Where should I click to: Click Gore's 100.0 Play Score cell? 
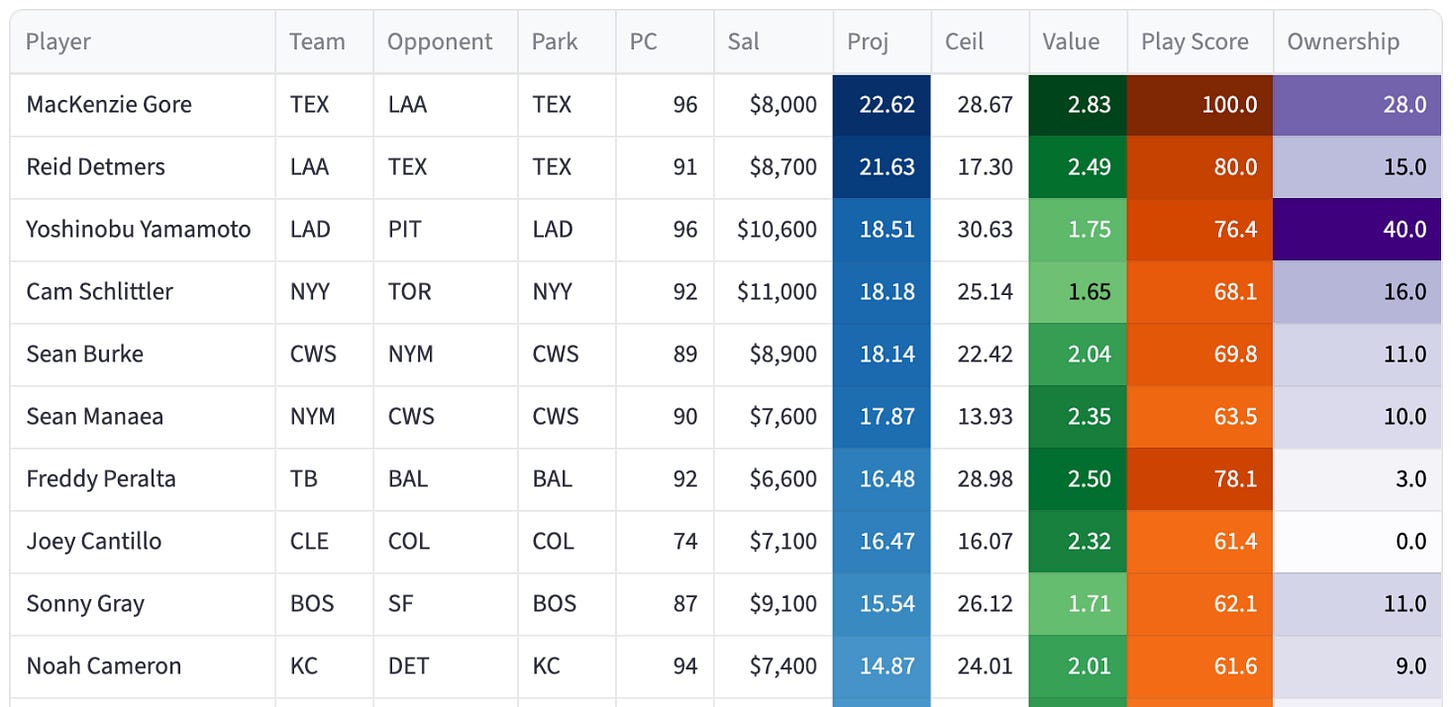click(x=1200, y=105)
